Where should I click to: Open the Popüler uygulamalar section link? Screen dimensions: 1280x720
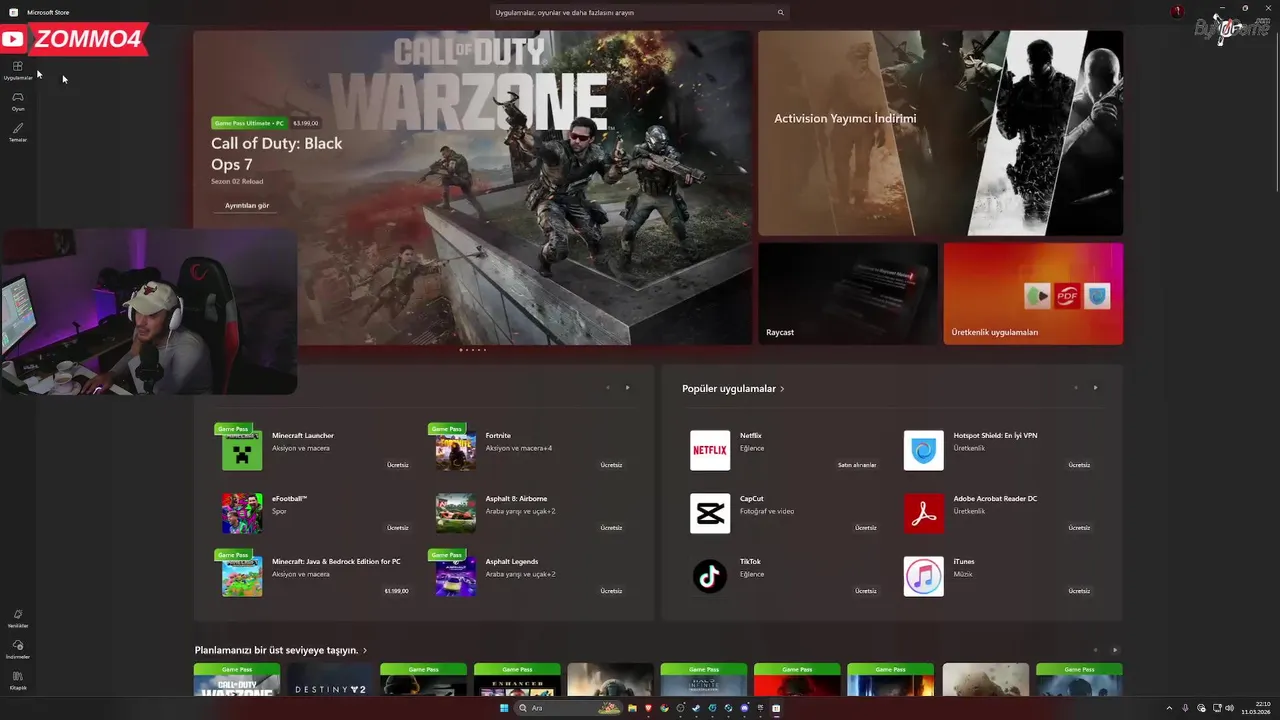click(x=733, y=388)
